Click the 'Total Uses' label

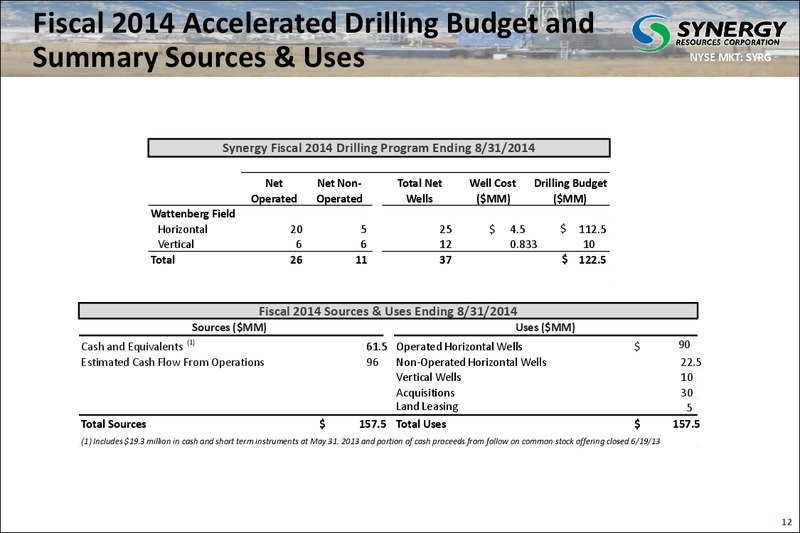coord(421,424)
